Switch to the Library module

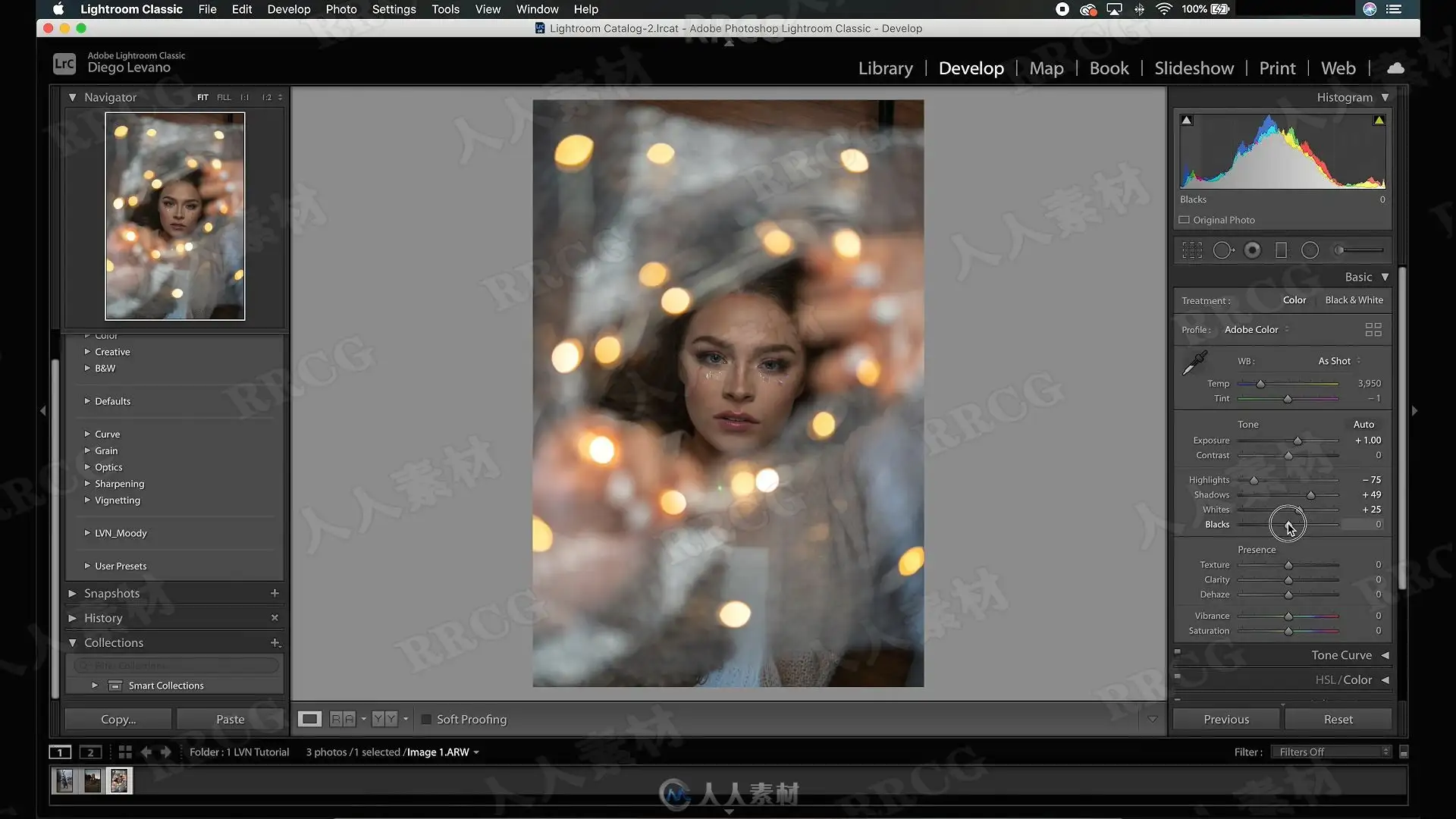click(885, 68)
